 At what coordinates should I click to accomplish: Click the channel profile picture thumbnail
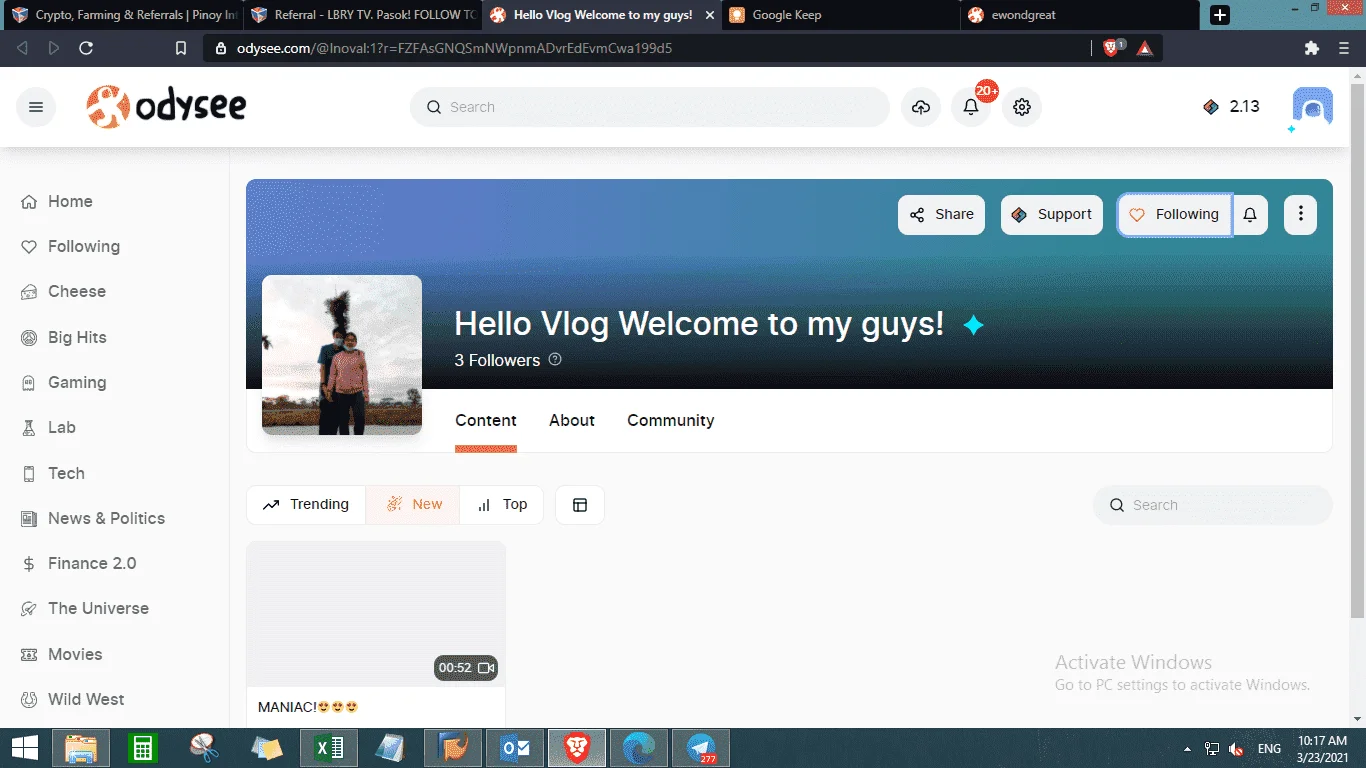point(342,355)
